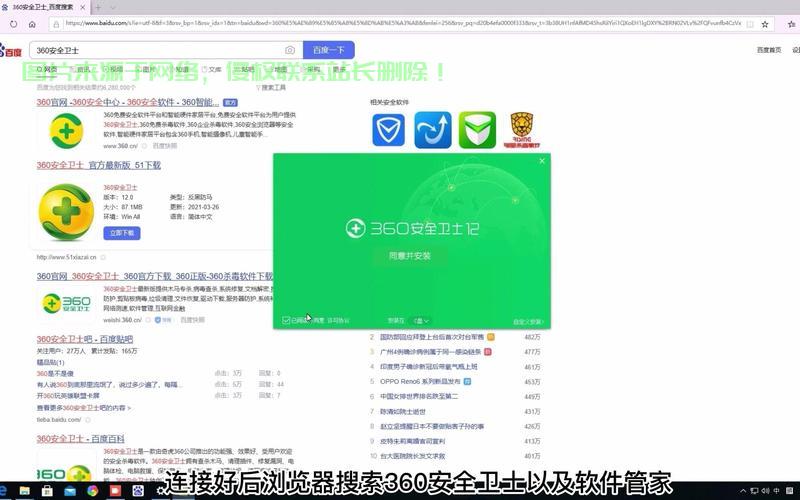800x500 pixels.
Task: Open hot topic 陈清如院士逝世
Action: 403,411
